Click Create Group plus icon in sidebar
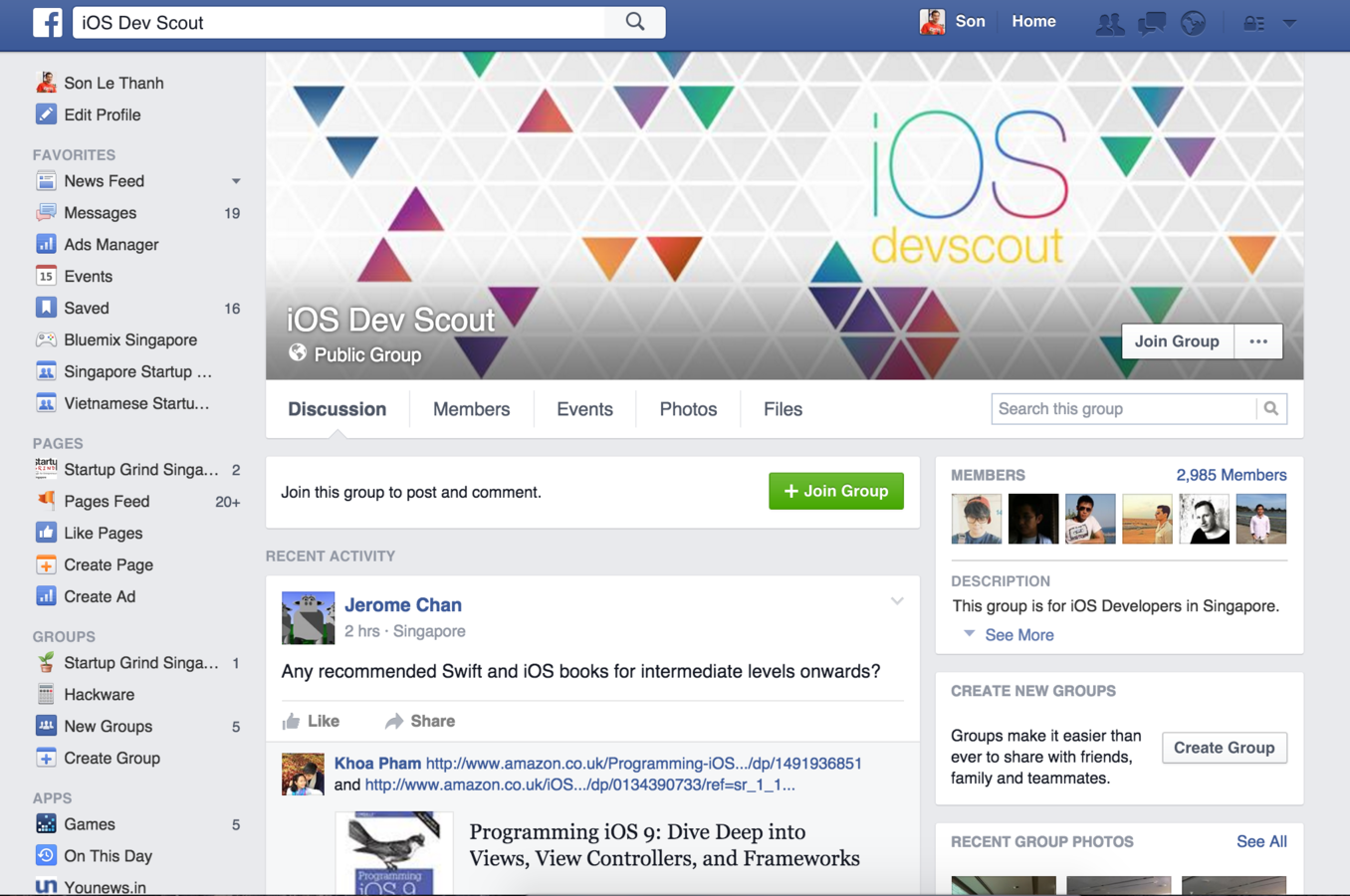The height and width of the screenshot is (896, 1350). point(46,758)
